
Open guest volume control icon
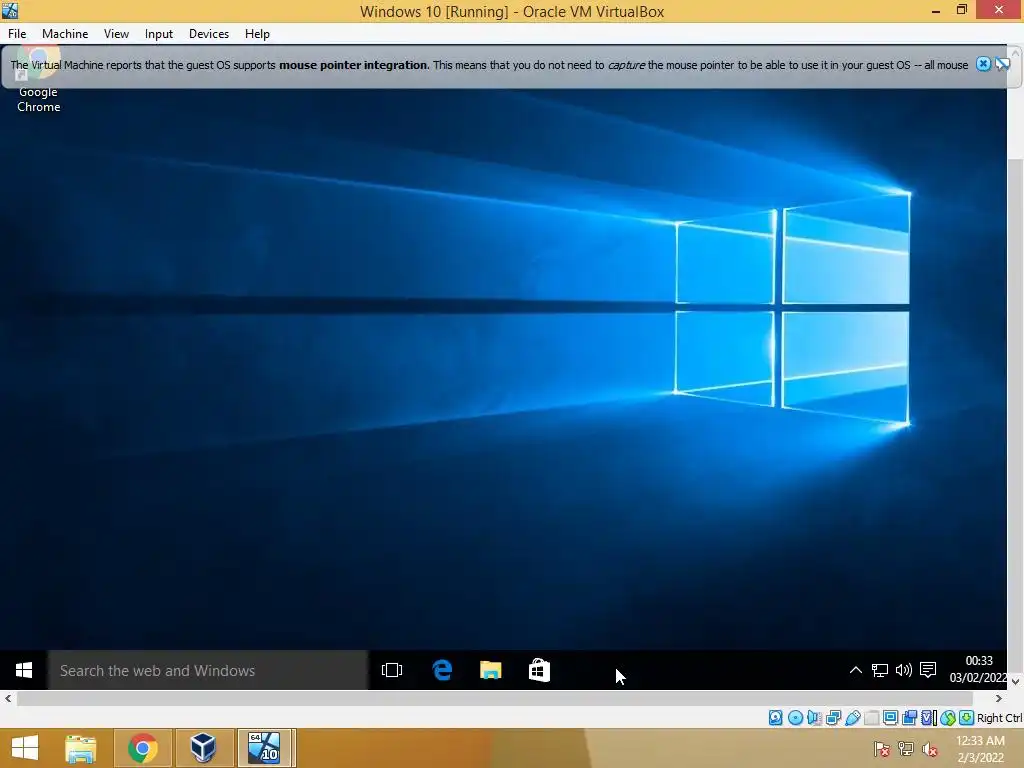(904, 670)
